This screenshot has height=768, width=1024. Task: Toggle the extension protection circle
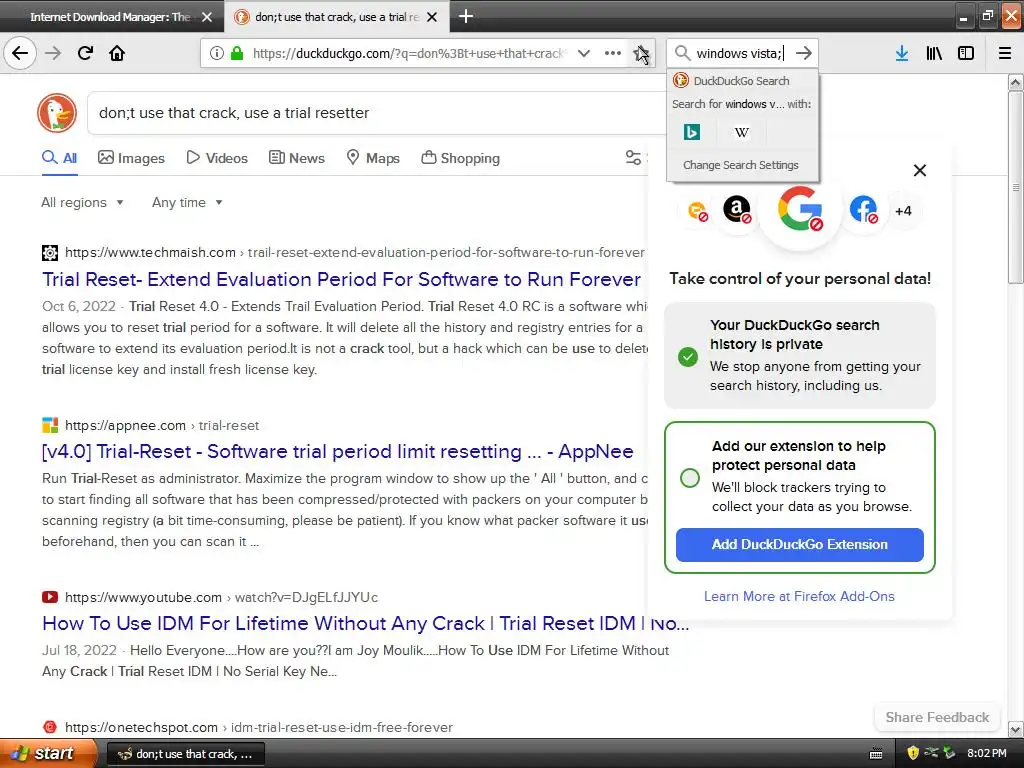(690, 478)
